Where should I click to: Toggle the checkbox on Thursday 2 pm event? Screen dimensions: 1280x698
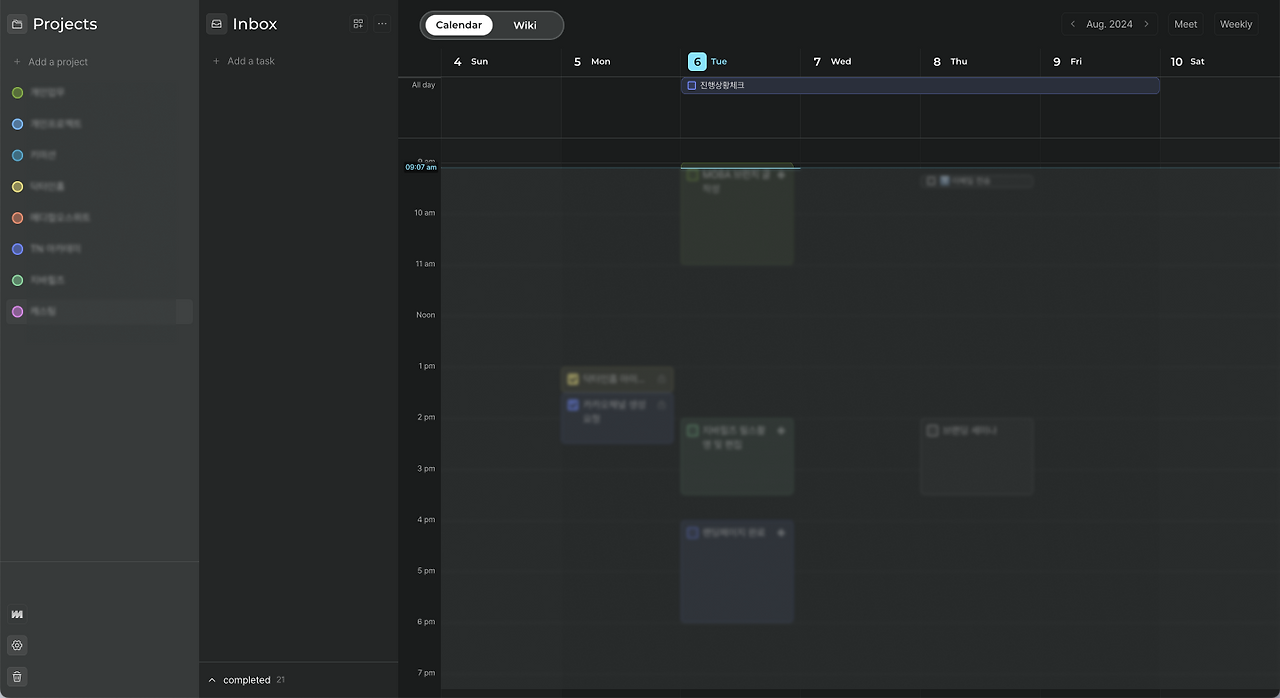click(x=932, y=431)
